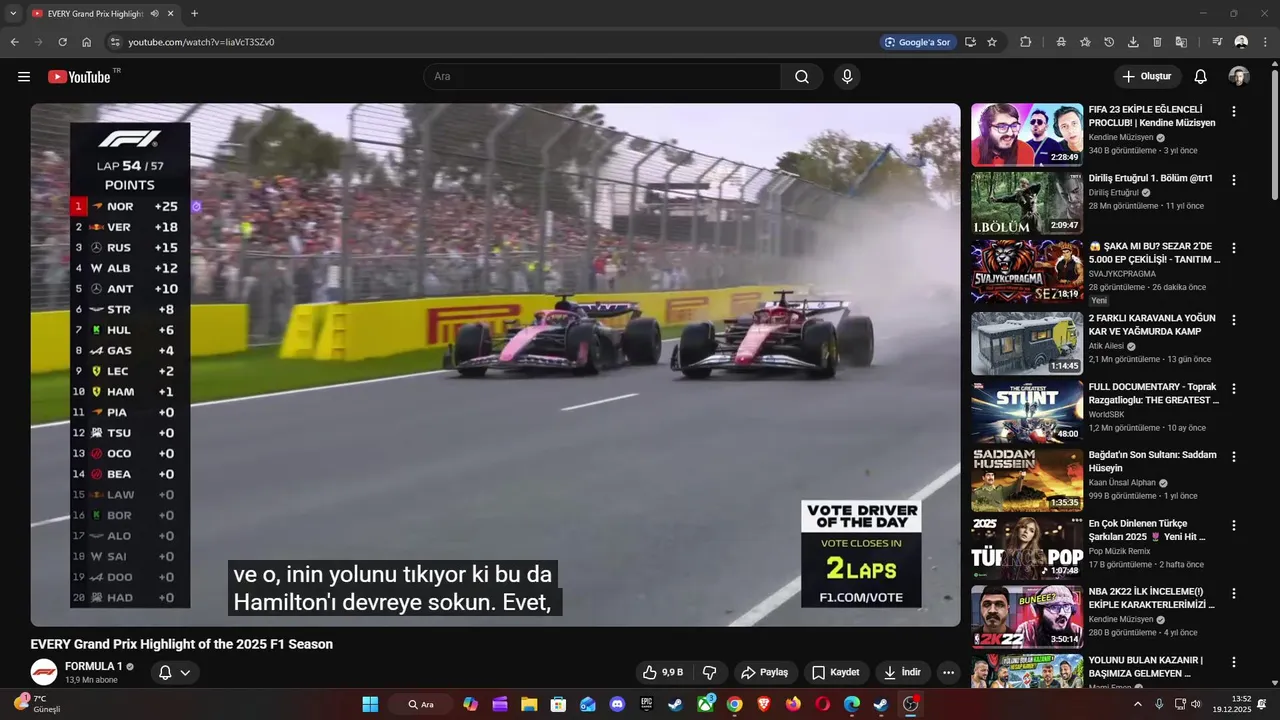Image resolution: width=1280 pixels, height=720 pixels.
Task: Open options for NBA 2K22 video
Action: (x=1233, y=593)
